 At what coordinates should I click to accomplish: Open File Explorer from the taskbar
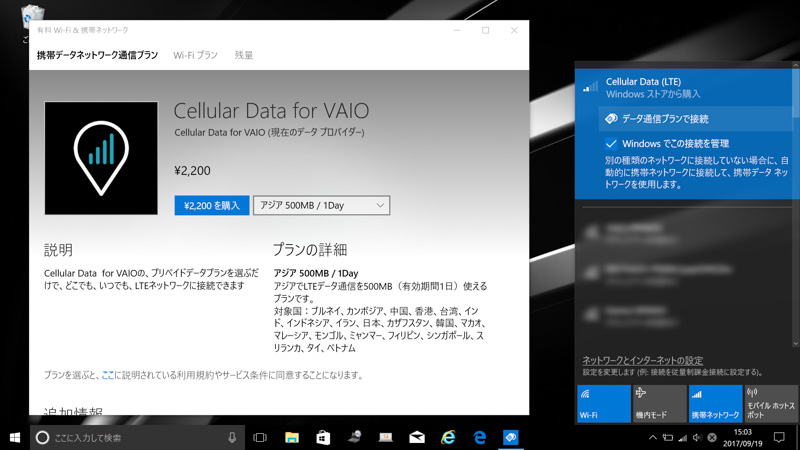292,437
